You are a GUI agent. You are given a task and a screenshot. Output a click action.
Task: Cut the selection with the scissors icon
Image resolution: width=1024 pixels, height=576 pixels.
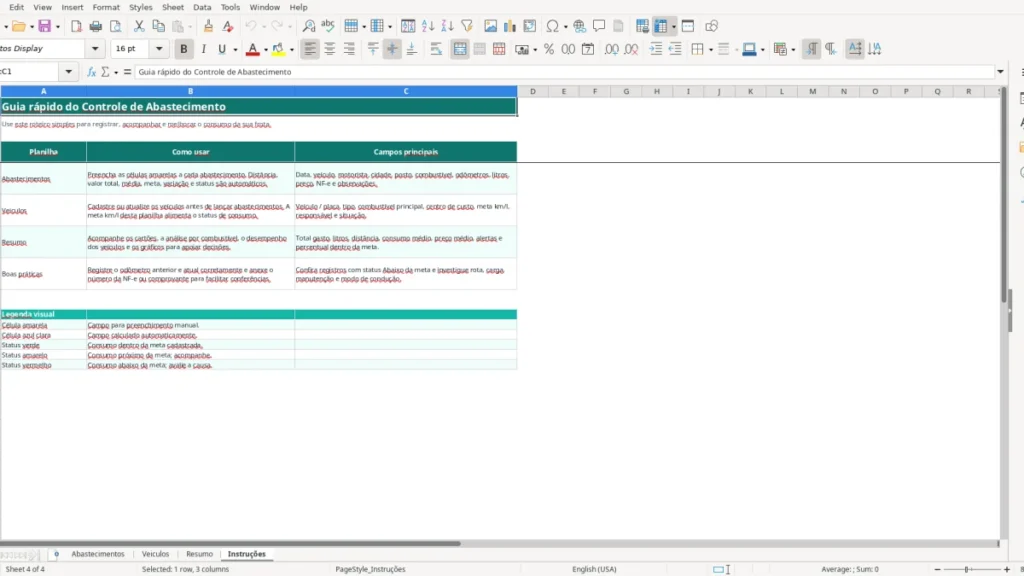coord(138,26)
